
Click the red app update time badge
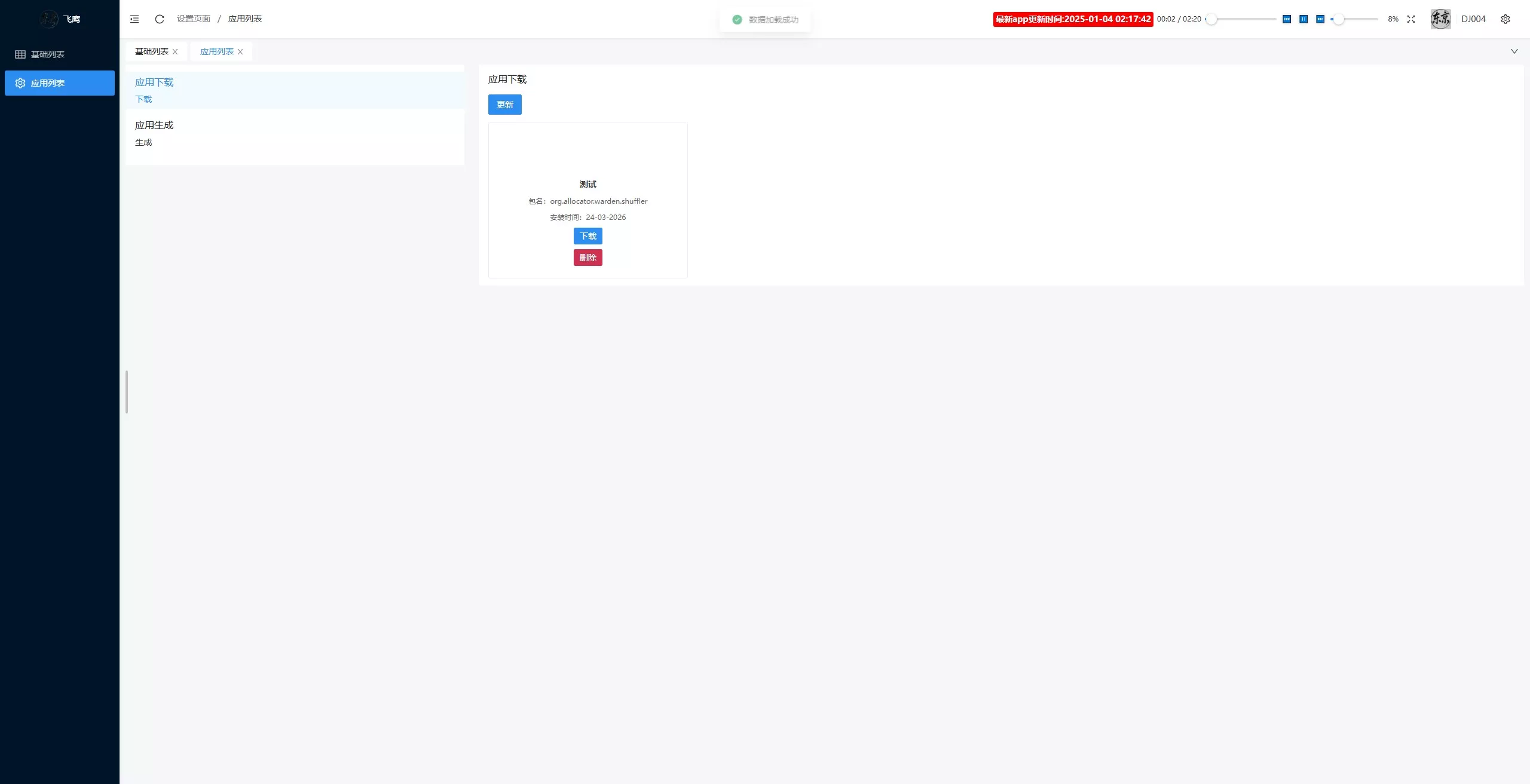1073,19
